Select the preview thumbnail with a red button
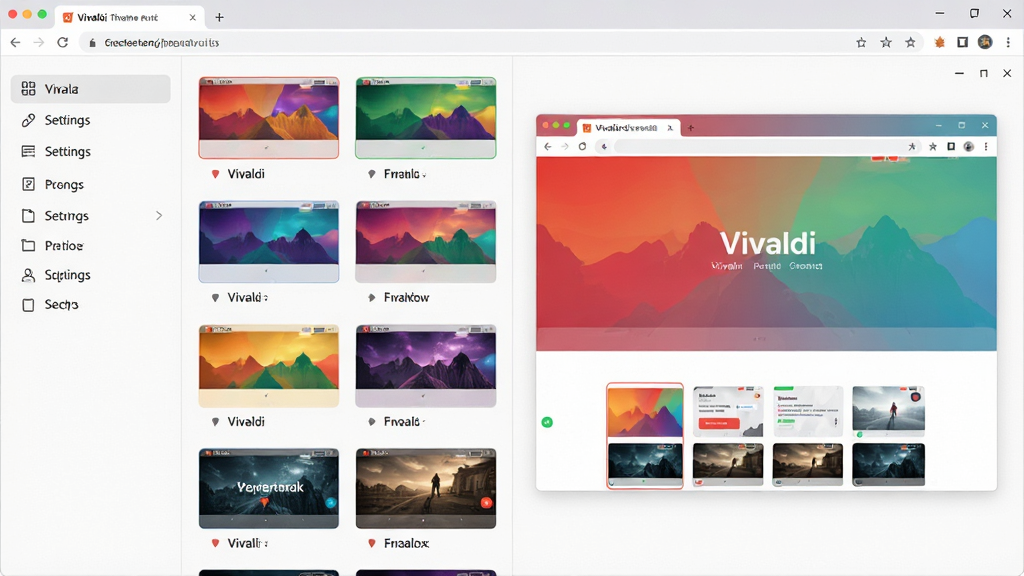This screenshot has width=1024, height=576. (728, 411)
